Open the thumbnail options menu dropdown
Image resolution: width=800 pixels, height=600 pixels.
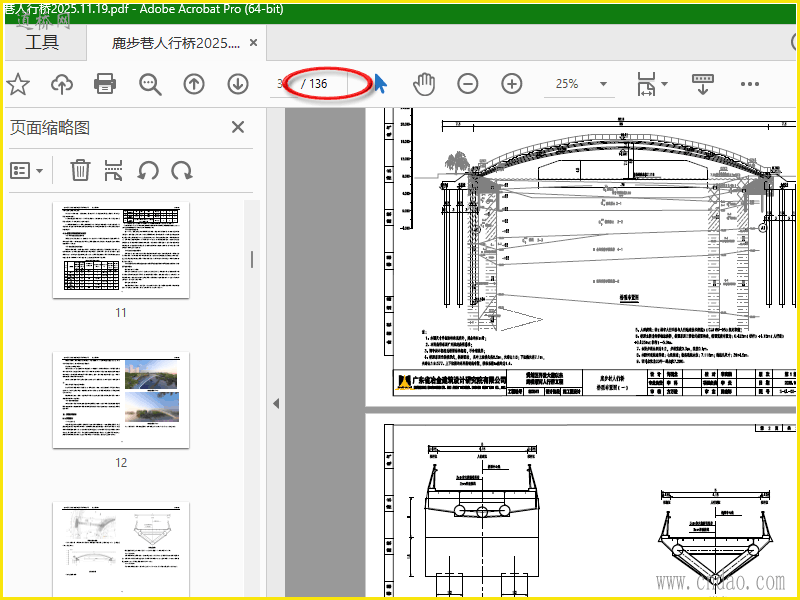[27, 170]
